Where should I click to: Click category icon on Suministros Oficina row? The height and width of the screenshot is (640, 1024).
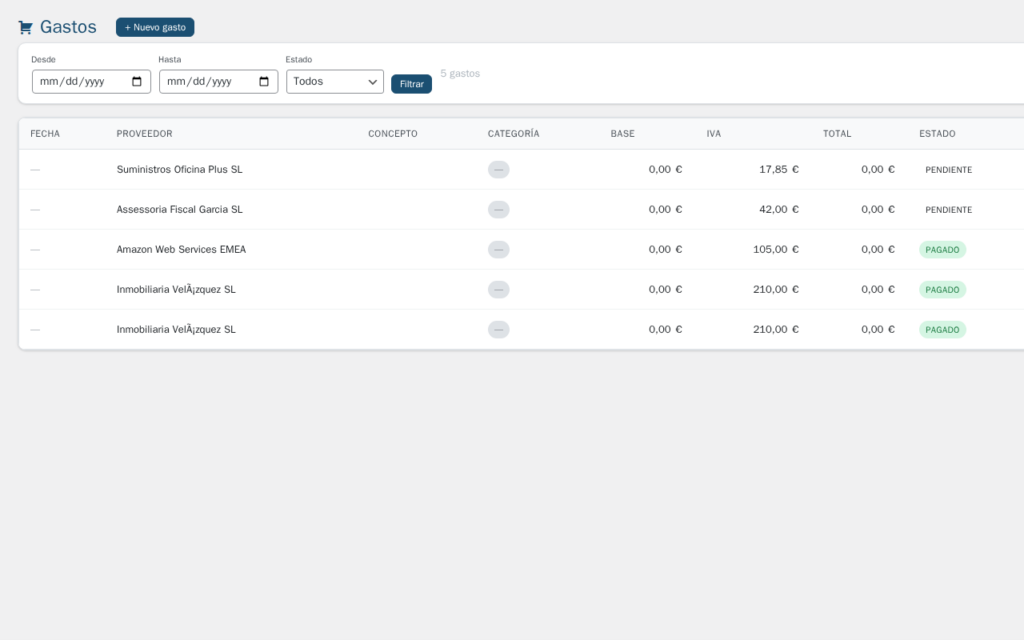pos(498,169)
